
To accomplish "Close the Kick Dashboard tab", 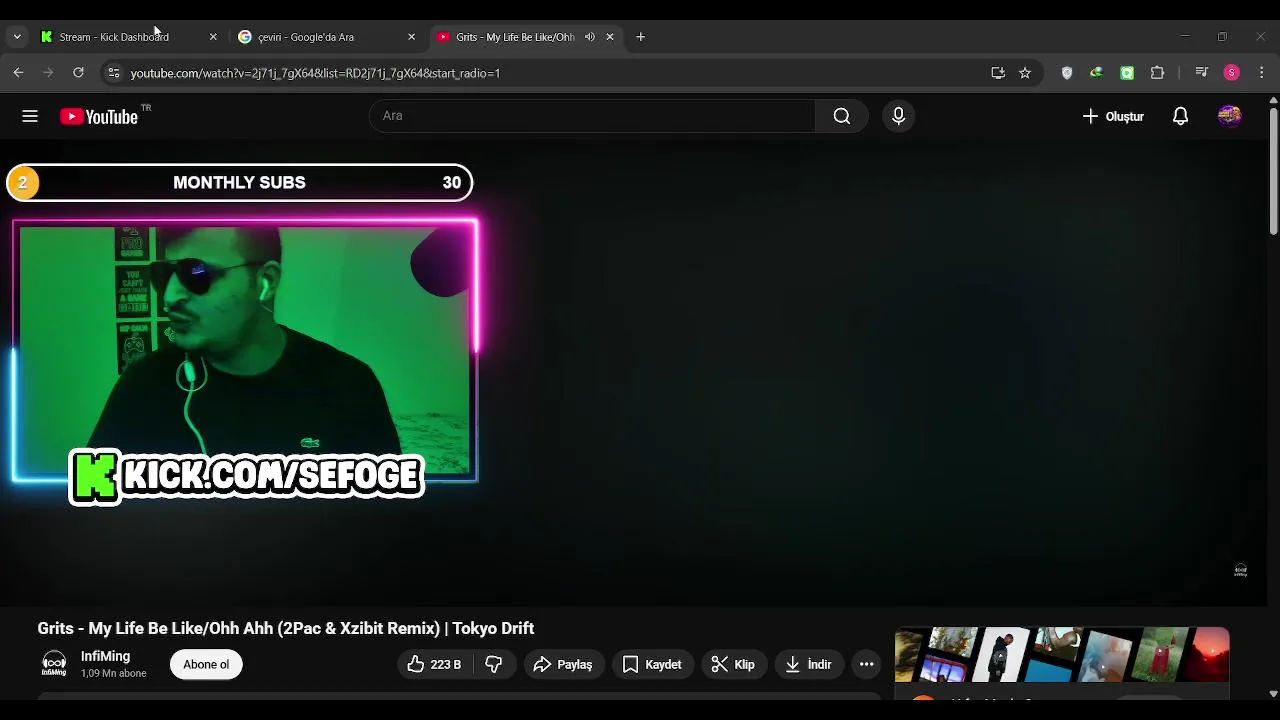I will tap(213, 37).
